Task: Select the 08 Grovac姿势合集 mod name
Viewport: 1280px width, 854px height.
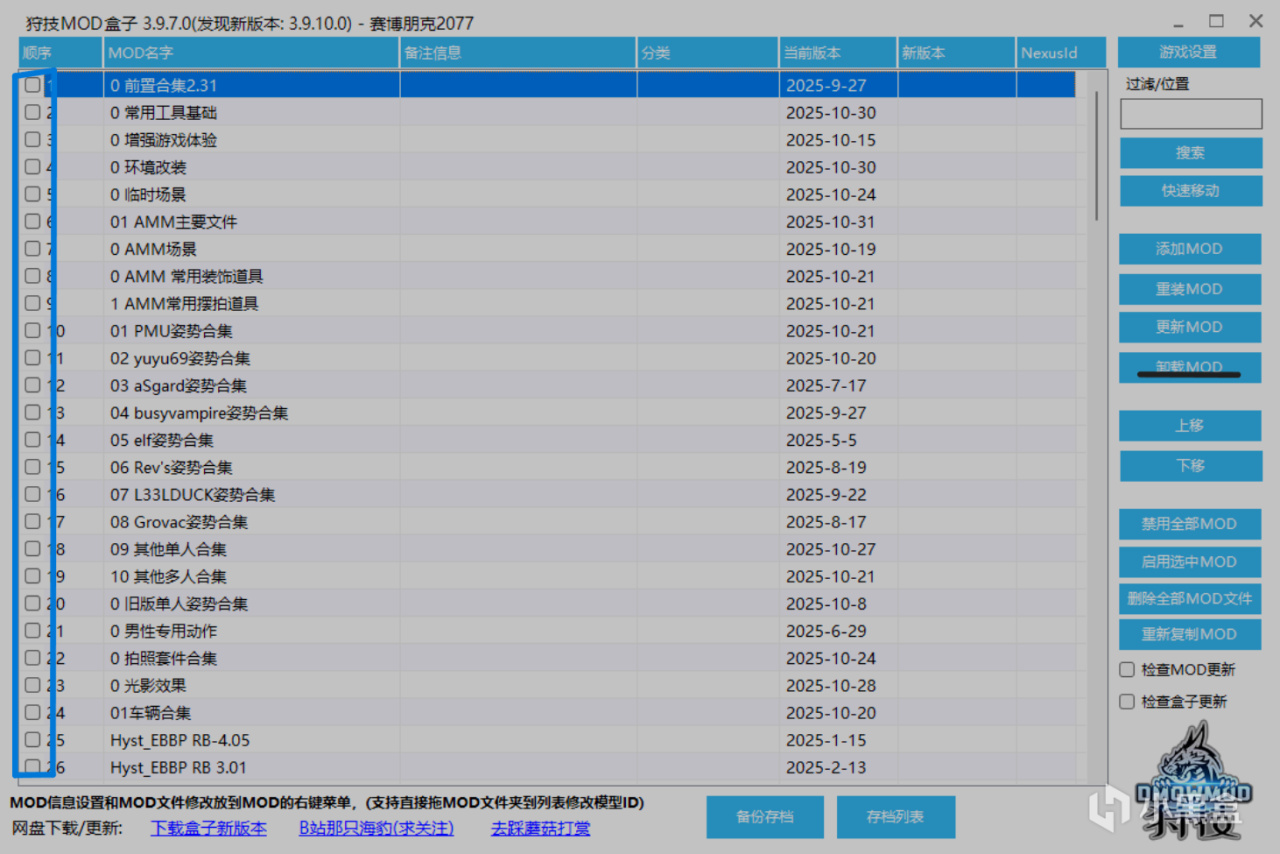Action: click(x=179, y=521)
